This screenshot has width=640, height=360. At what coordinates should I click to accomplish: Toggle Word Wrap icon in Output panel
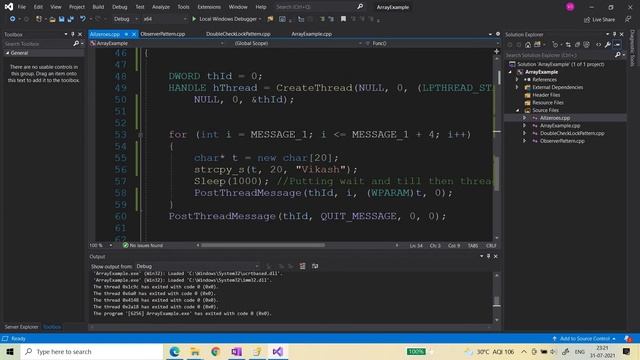pyautogui.click(x=315, y=266)
